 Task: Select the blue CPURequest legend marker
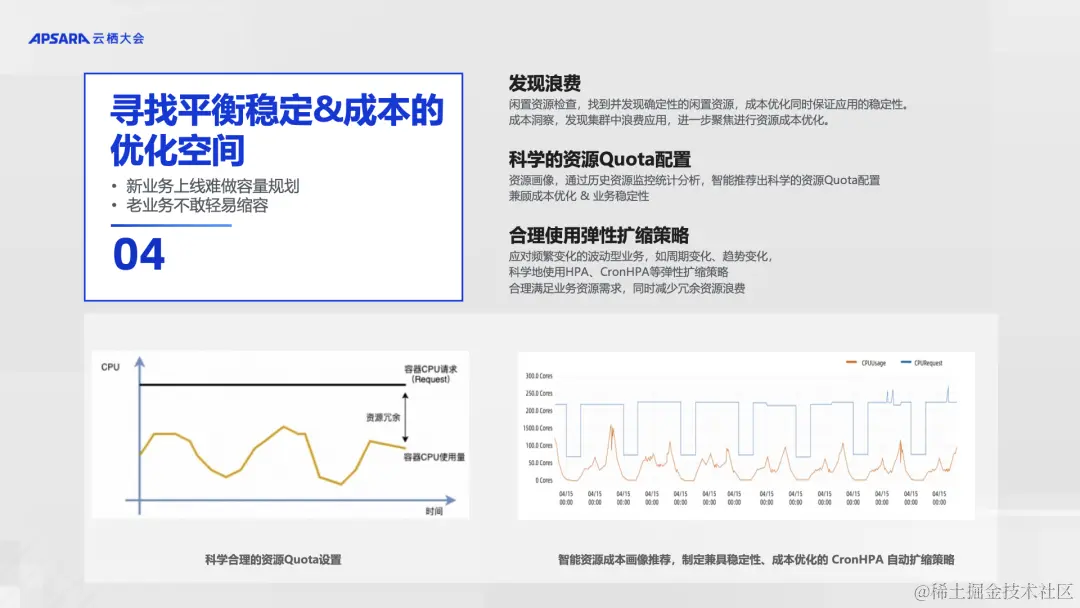coord(906,362)
